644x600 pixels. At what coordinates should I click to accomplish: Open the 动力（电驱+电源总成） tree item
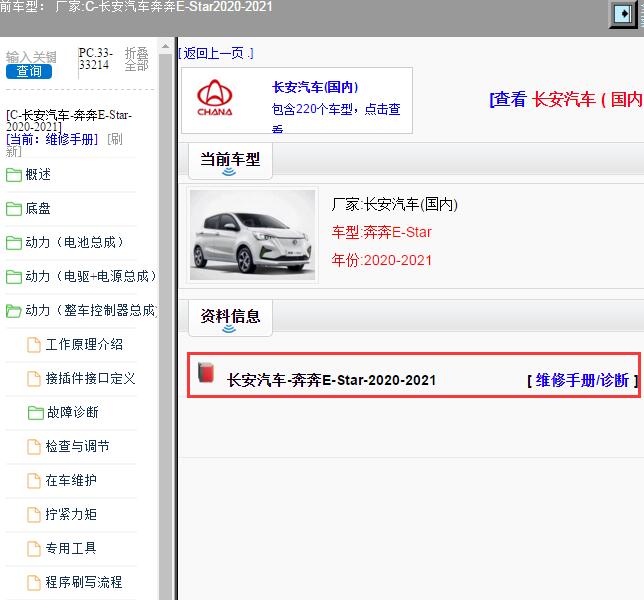(x=91, y=276)
